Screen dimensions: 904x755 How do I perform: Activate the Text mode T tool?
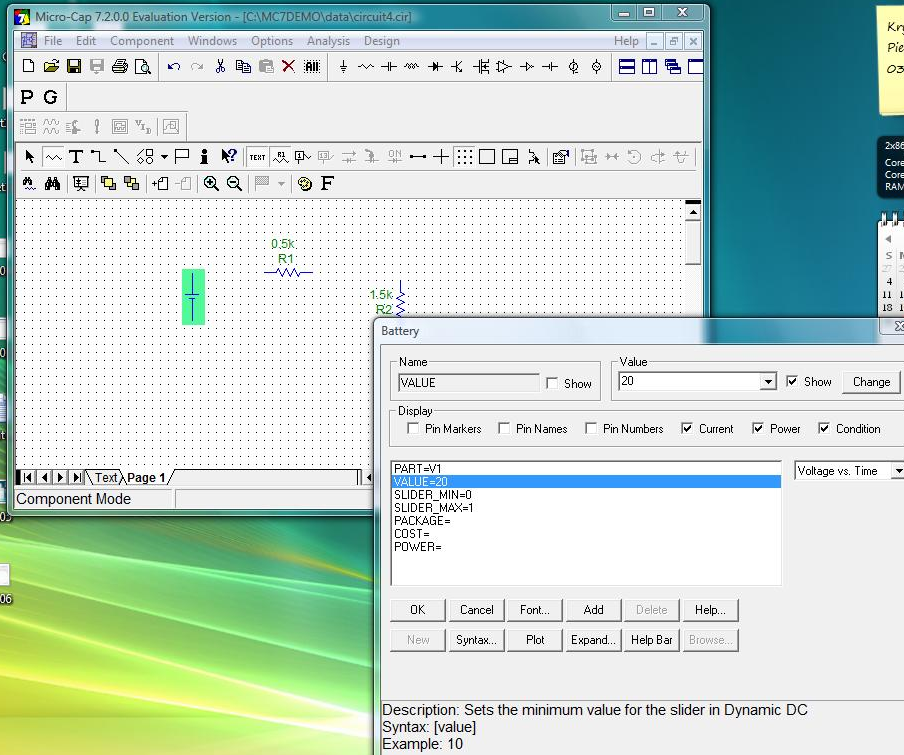coord(76,157)
